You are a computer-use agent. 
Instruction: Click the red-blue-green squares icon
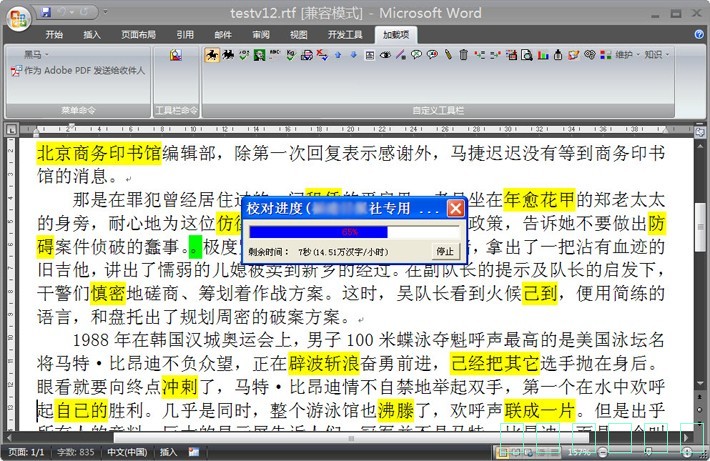click(x=605, y=55)
